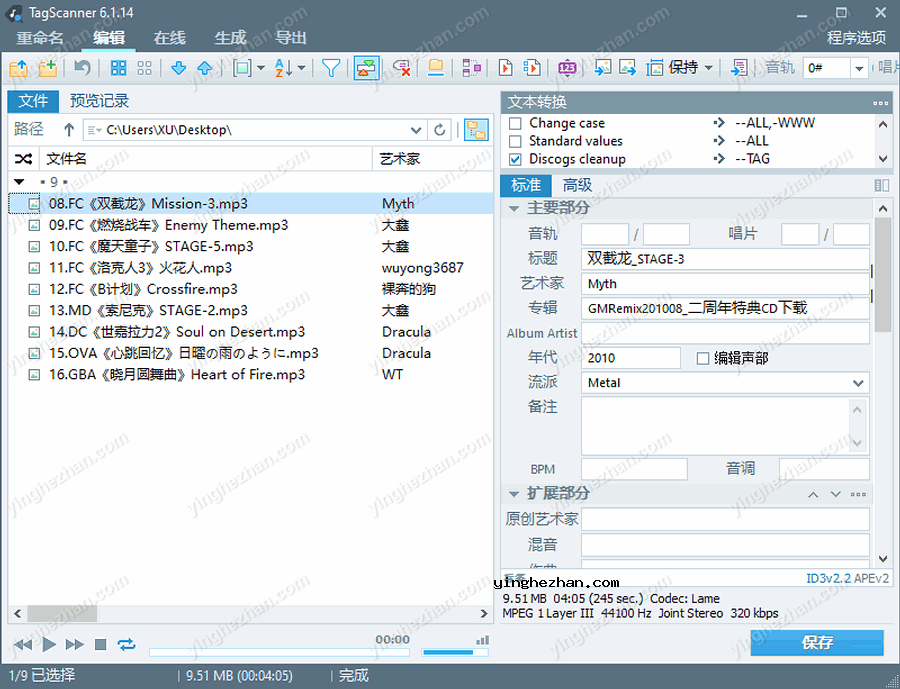This screenshot has height=689, width=900.
Task: Collapse the 主要部分 section
Action: coord(514,208)
